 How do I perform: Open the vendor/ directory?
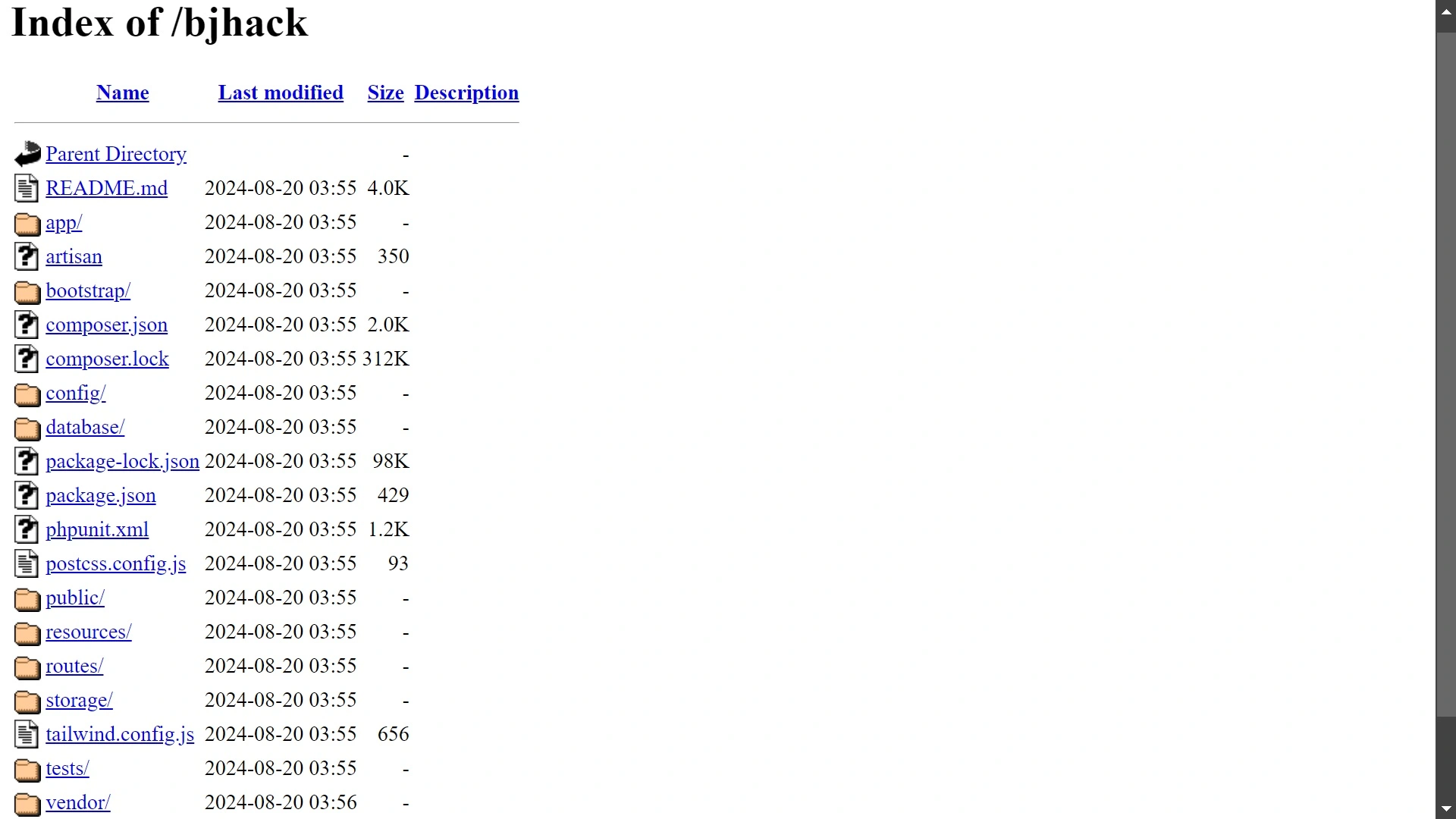tap(77, 802)
